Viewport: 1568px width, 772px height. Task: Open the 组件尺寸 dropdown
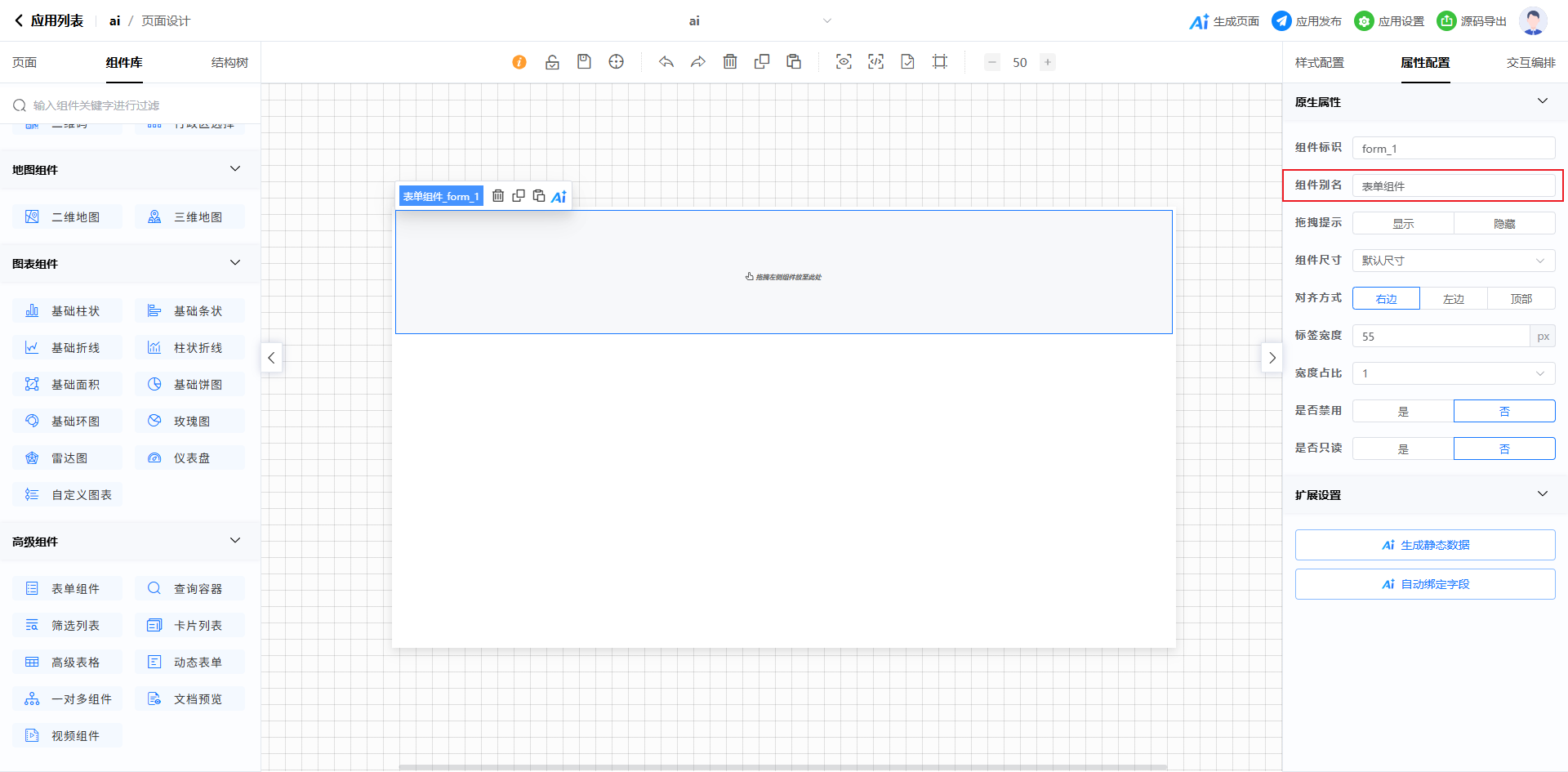[1454, 261]
